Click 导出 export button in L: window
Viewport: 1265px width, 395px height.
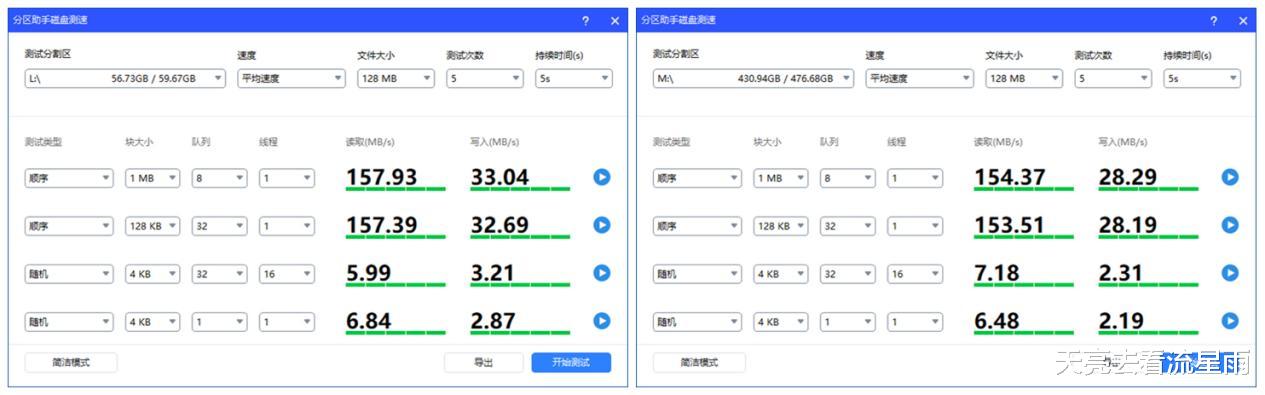(484, 363)
